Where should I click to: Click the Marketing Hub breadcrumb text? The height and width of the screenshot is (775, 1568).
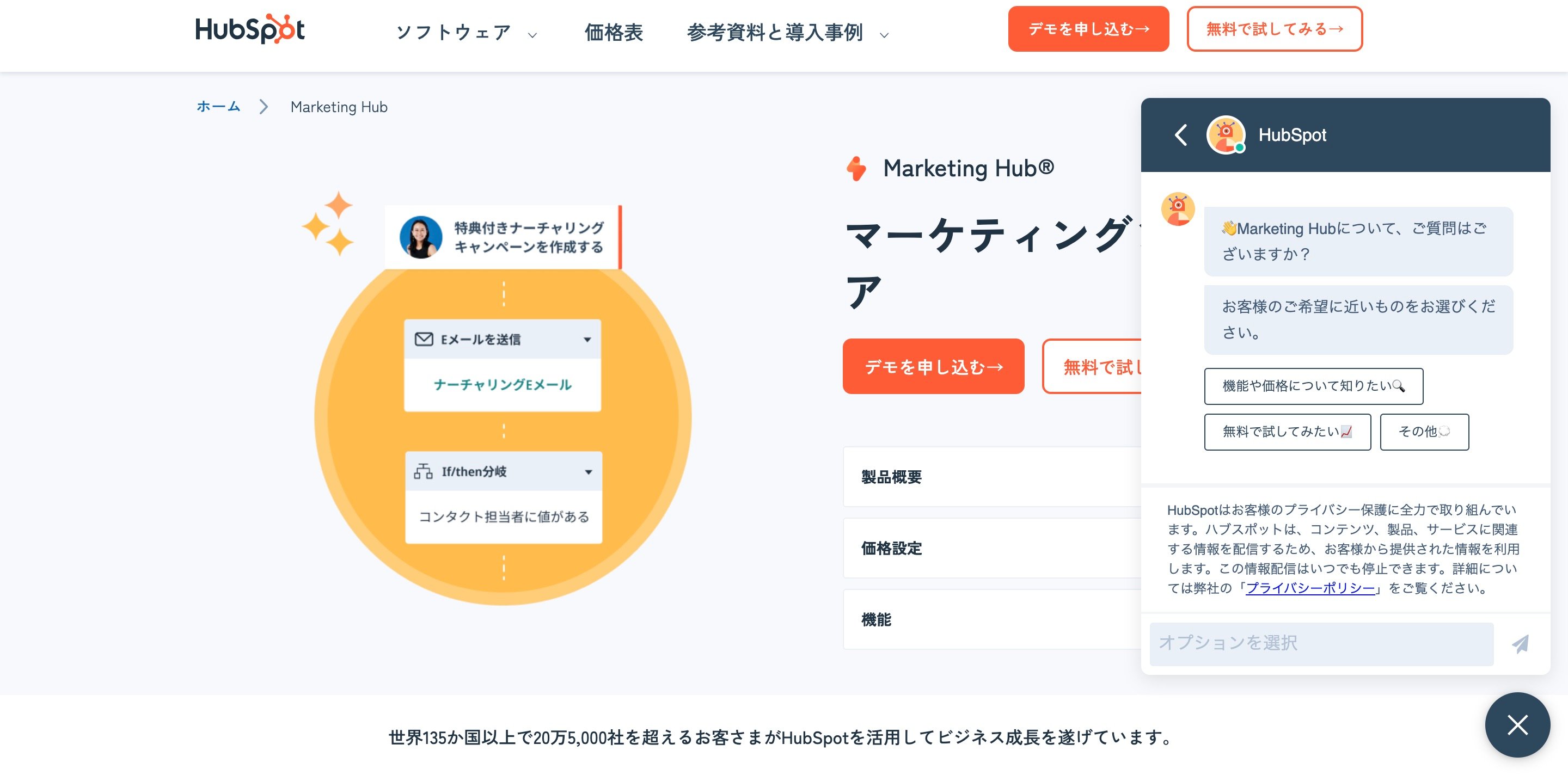pyautogui.click(x=339, y=107)
